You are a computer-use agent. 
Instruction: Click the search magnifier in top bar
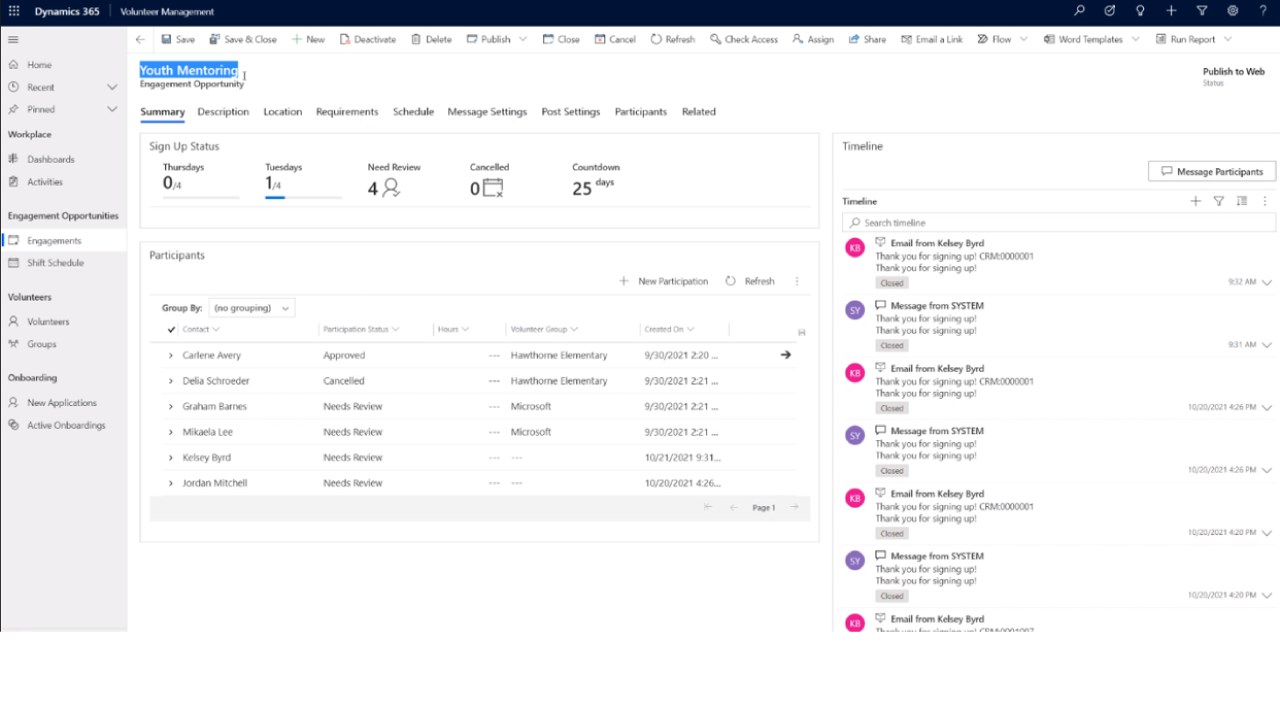(x=1079, y=11)
